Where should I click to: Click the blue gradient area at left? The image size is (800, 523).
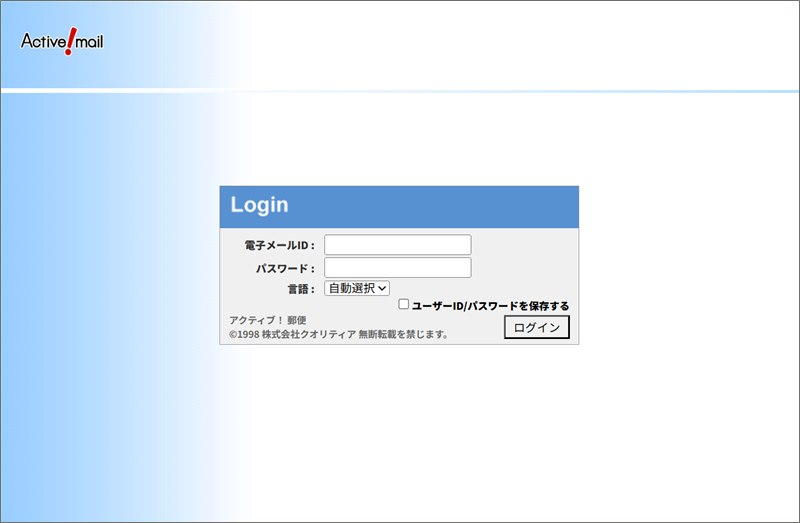click(x=60, y=300)
